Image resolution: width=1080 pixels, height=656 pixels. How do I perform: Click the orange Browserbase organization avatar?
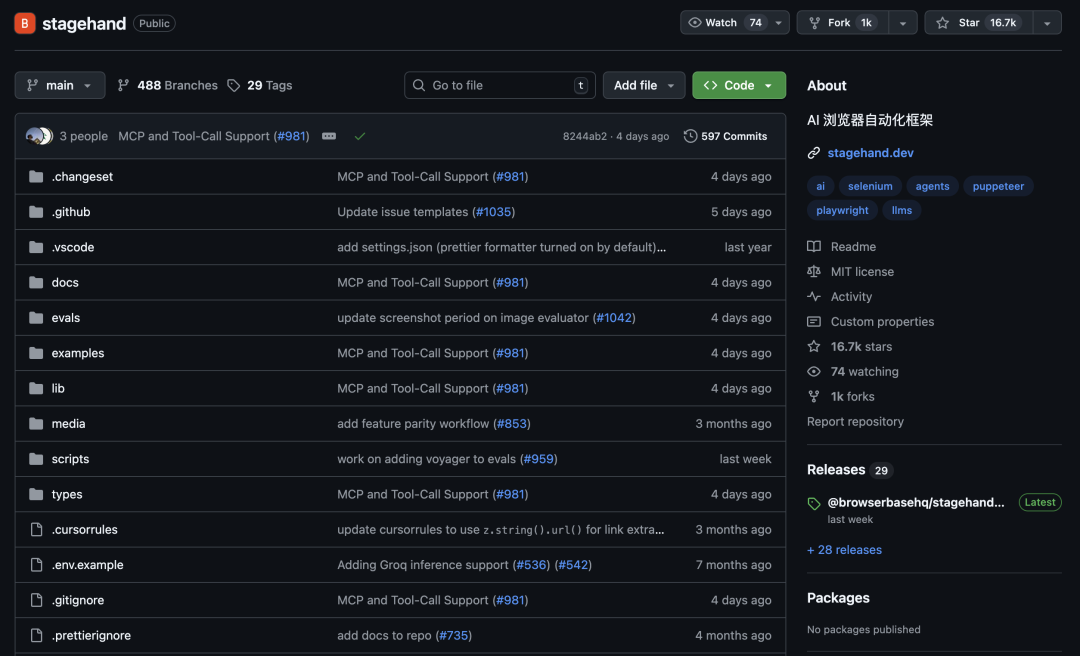pos(25,23)
